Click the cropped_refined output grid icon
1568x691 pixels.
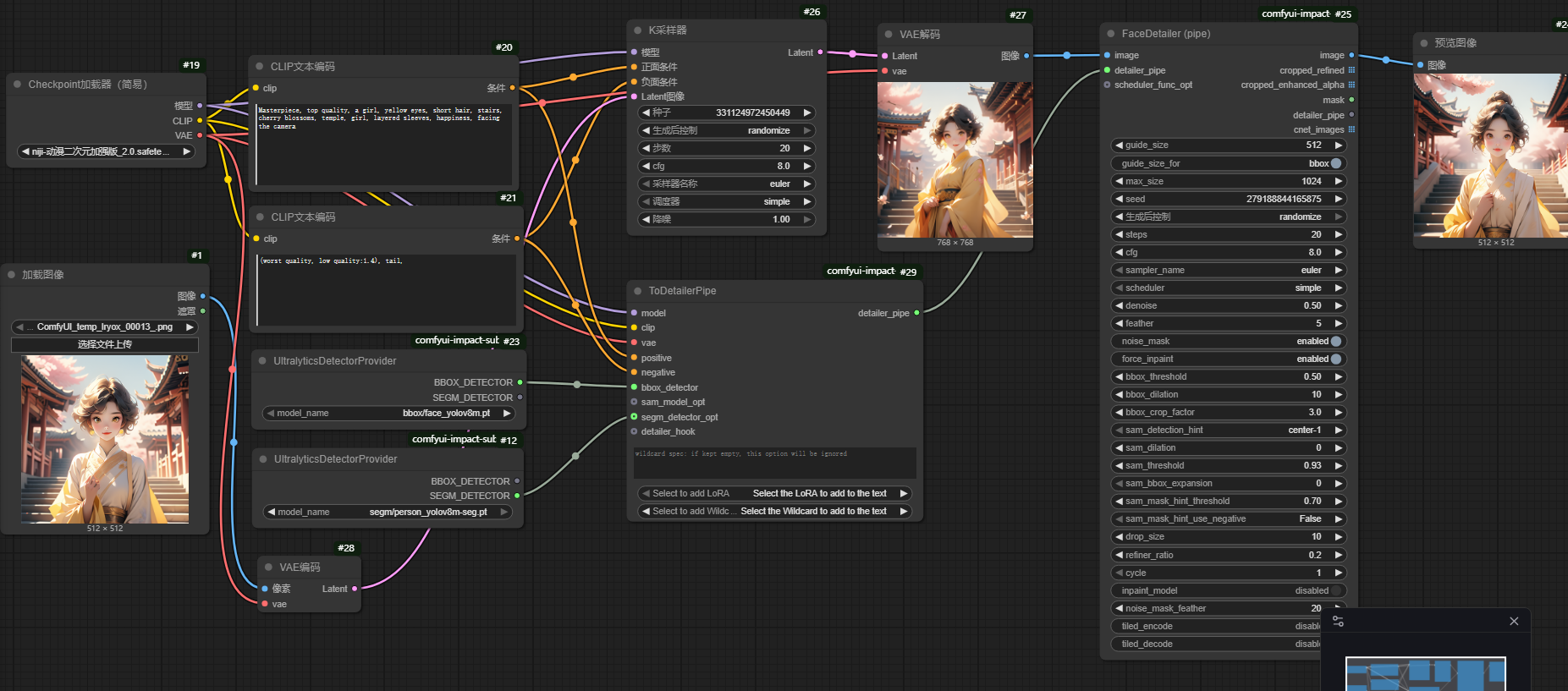tap(1351, 70)
